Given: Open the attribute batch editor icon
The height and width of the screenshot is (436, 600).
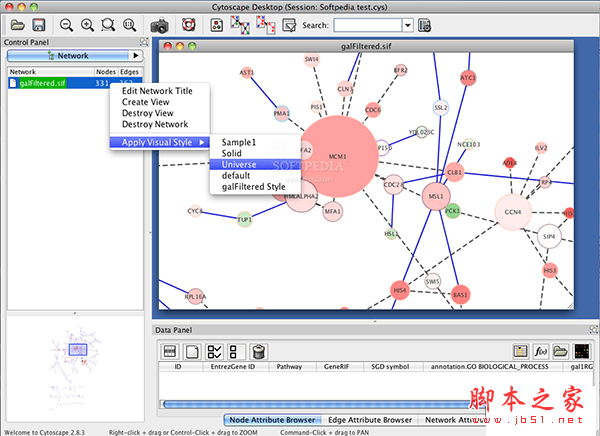Looking at the screenshot, I should click(521, 351).
